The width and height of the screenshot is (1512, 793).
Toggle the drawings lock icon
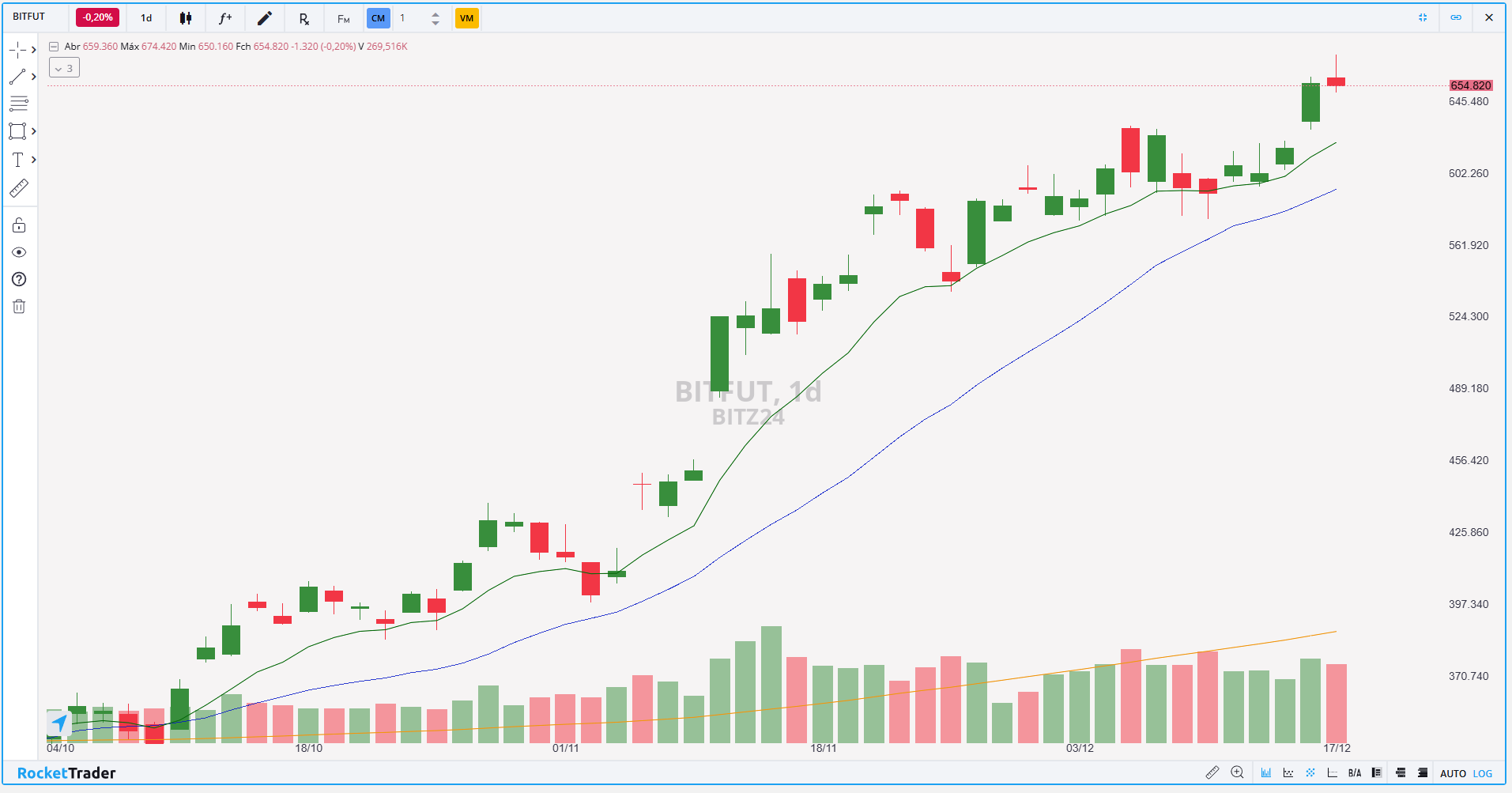(19, 226)
